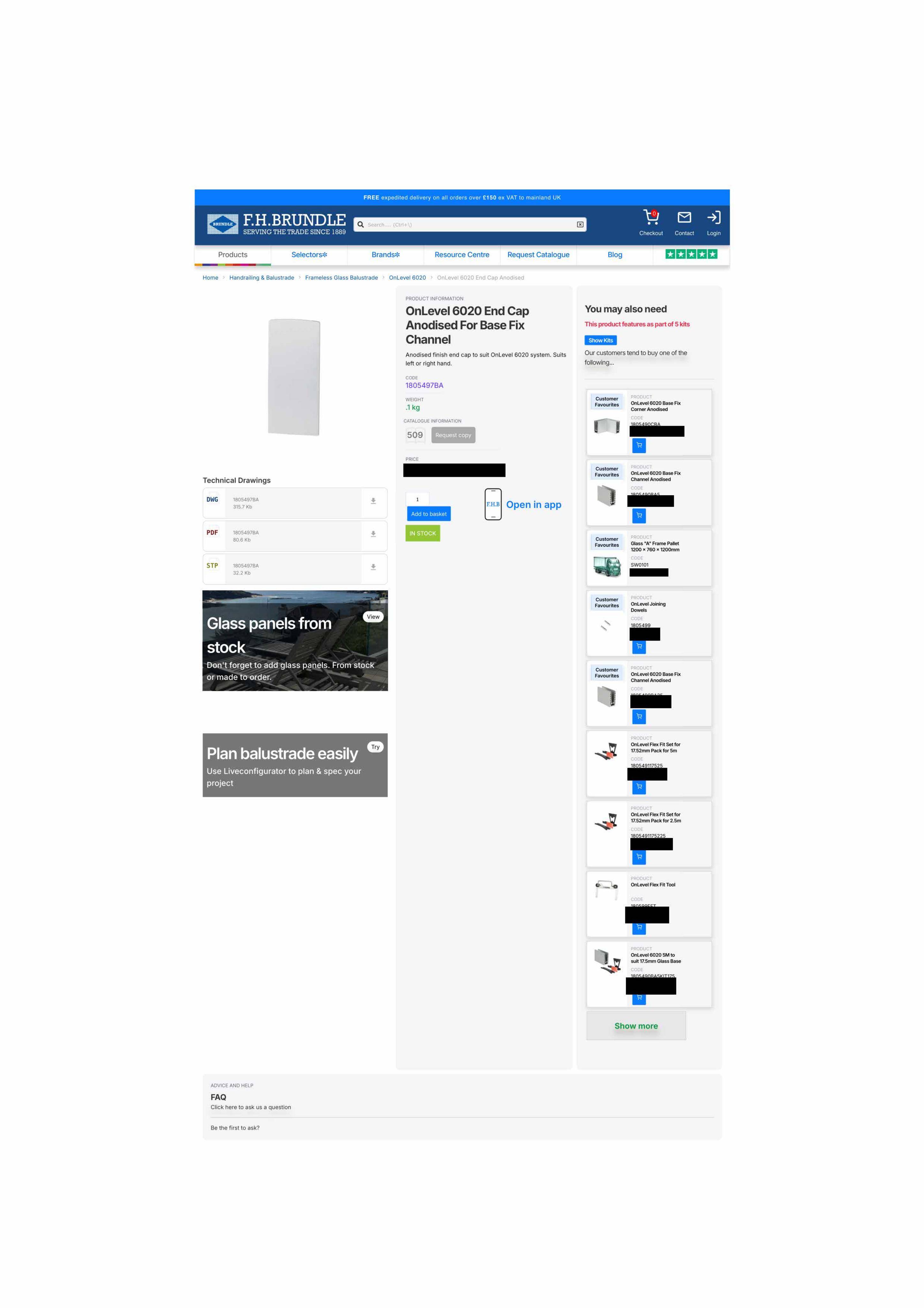This screenshot has height=1308, width=924.
Task: Click the phone icon beside Open in app
Action: coord(492,504)
